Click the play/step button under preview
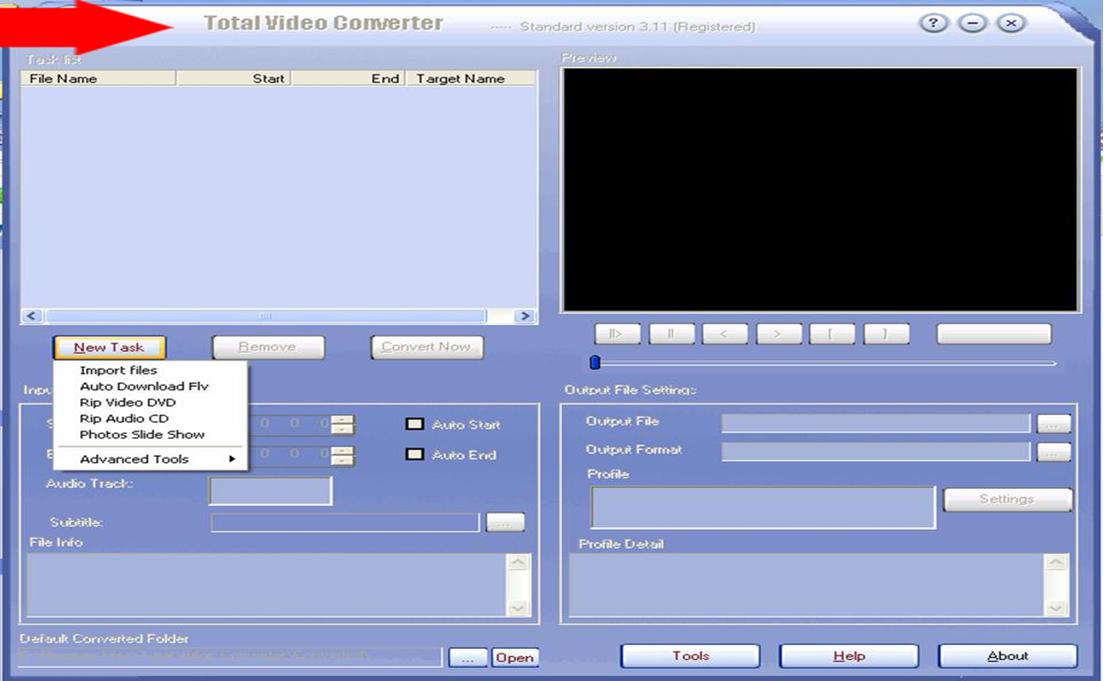1104x681 pixels. click(617, 333)
